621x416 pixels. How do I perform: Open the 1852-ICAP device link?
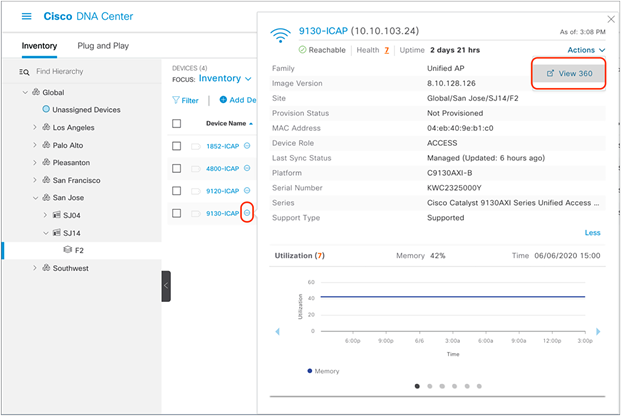[223, 146]
